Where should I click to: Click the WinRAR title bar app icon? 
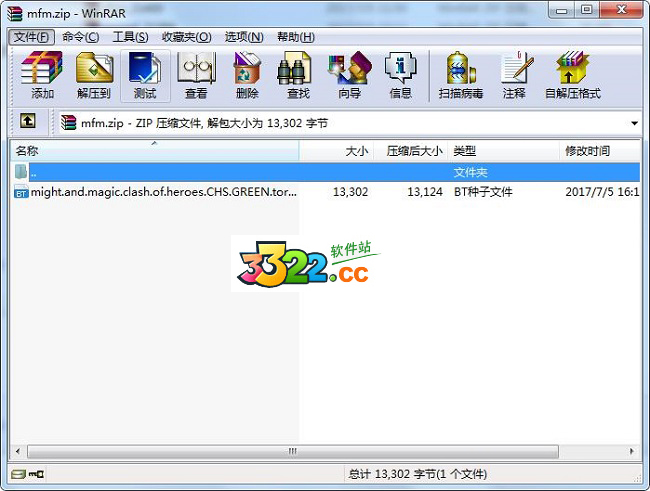tap(15, 13)
